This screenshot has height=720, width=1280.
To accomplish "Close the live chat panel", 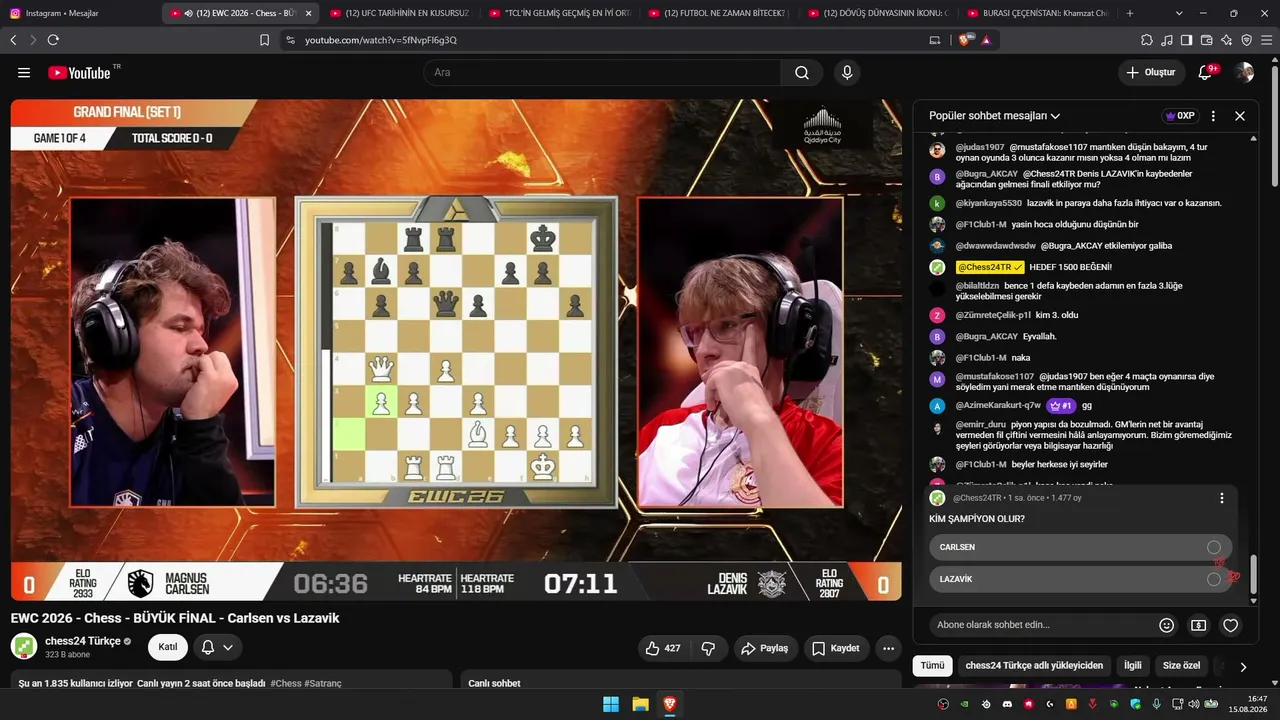I will pyautogui.click(x=1240, y=116).
